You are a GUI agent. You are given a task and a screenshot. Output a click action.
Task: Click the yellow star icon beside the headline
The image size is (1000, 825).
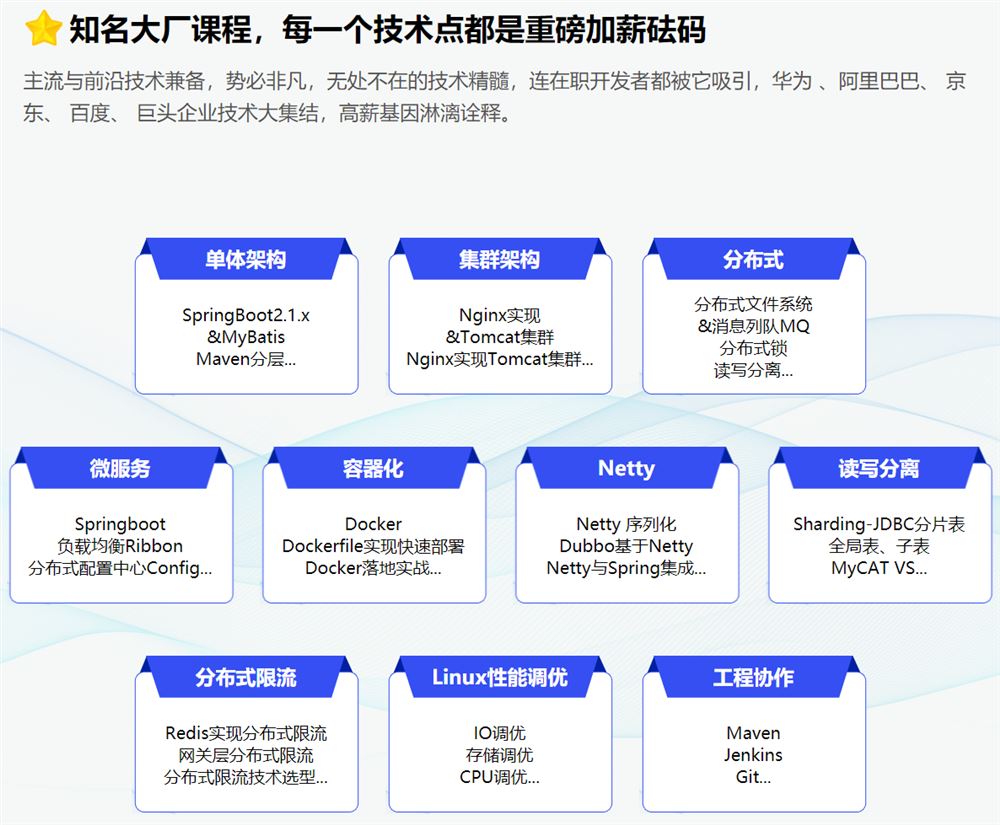[x=43, y=29]
